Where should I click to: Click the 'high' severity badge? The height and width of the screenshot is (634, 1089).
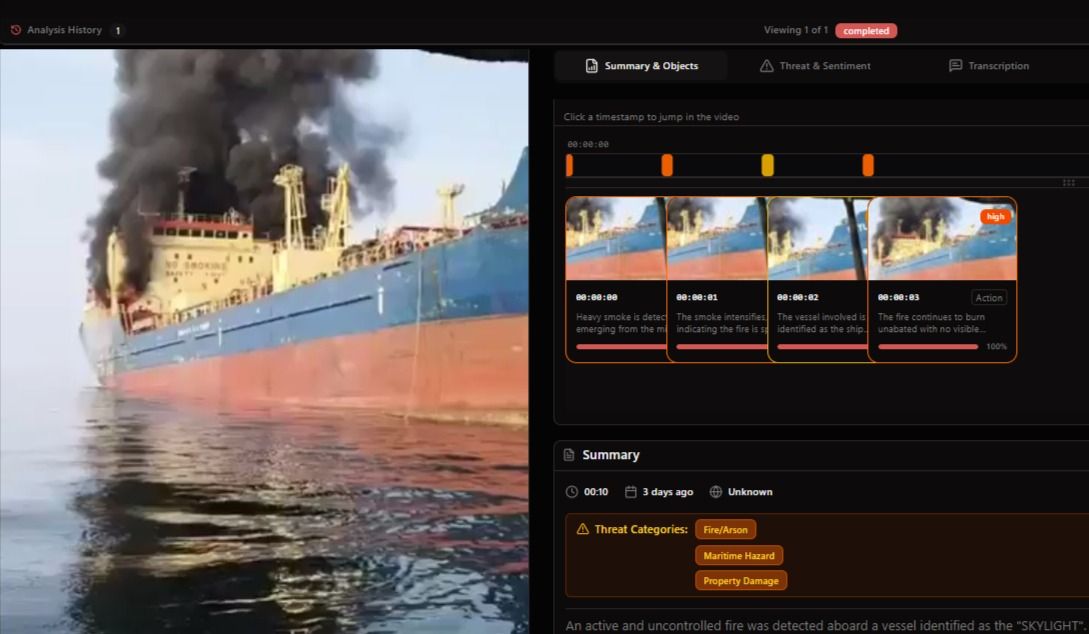click(x=993, y=214)
